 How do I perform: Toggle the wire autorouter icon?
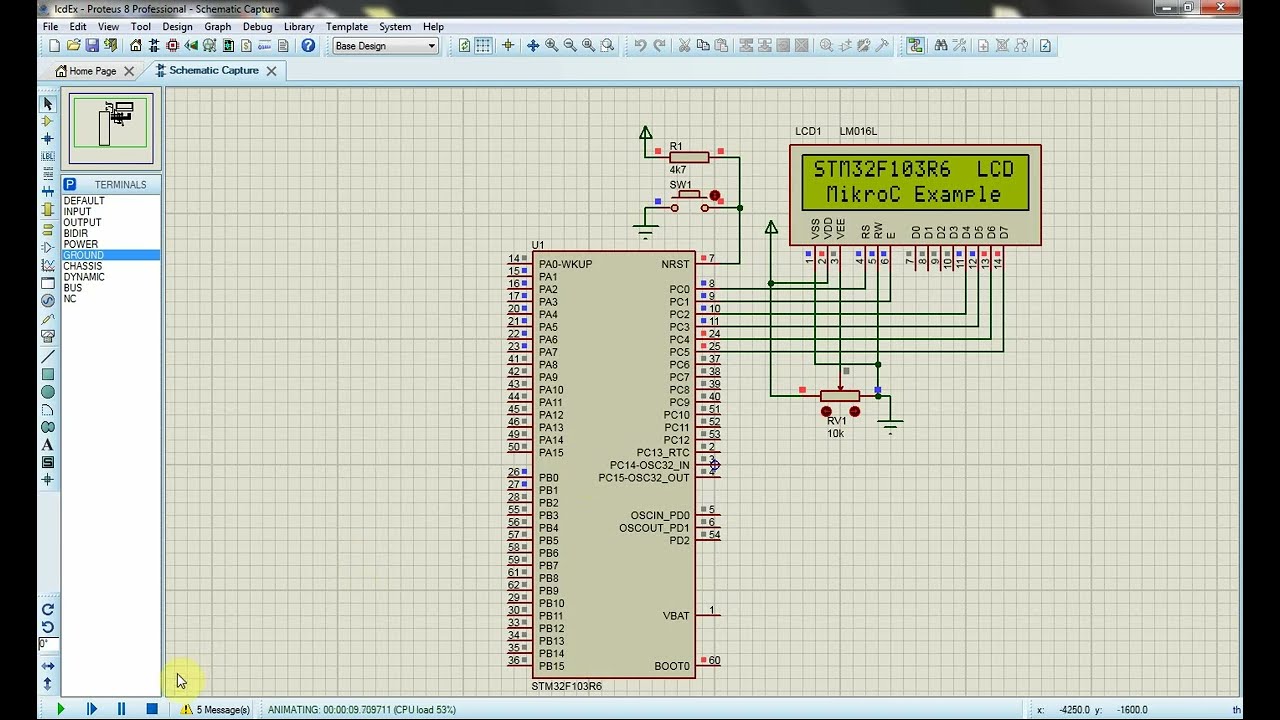point(915,46)
